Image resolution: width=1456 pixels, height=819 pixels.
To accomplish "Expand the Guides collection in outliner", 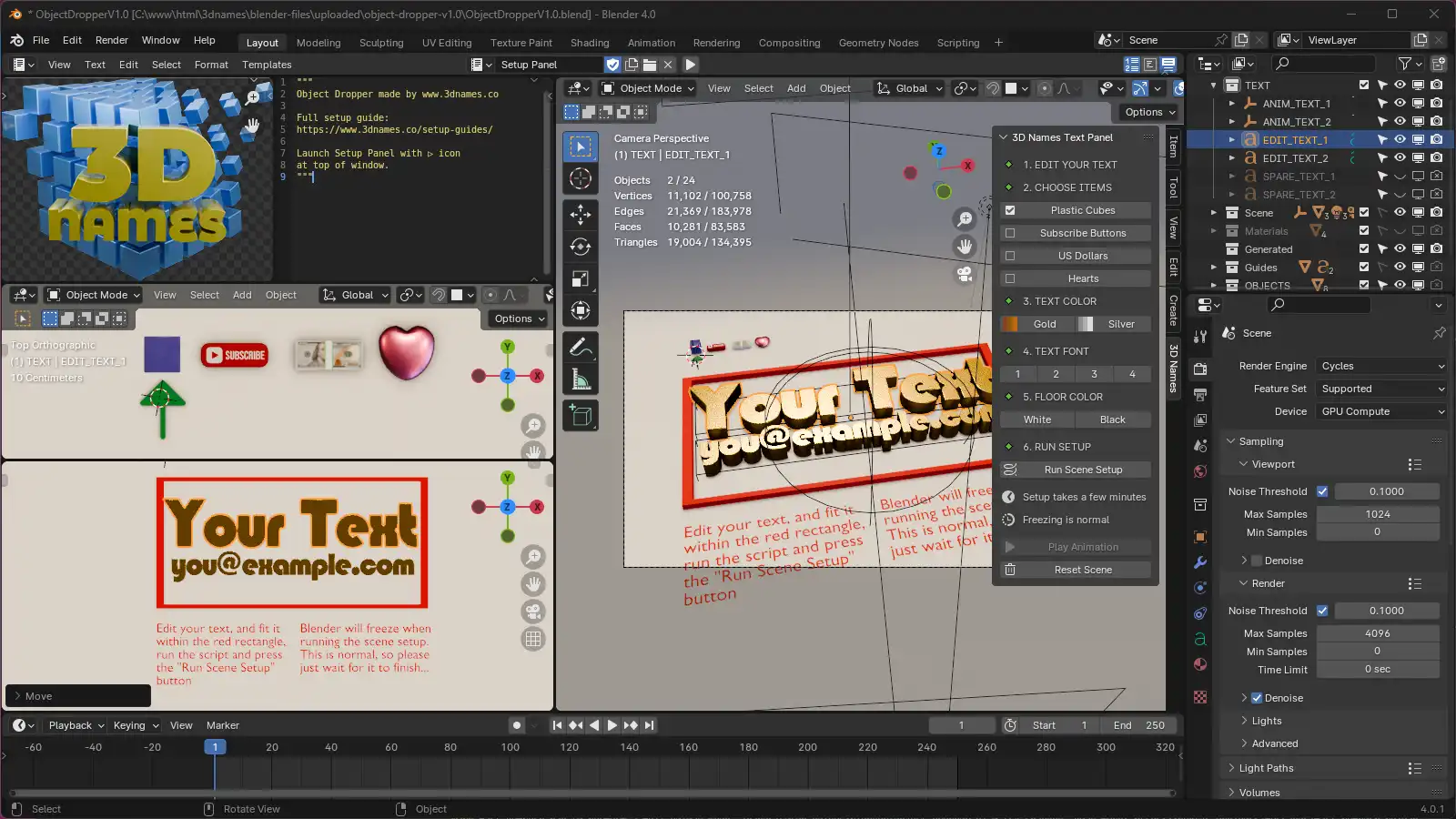I will click(x=1214, y=268).
